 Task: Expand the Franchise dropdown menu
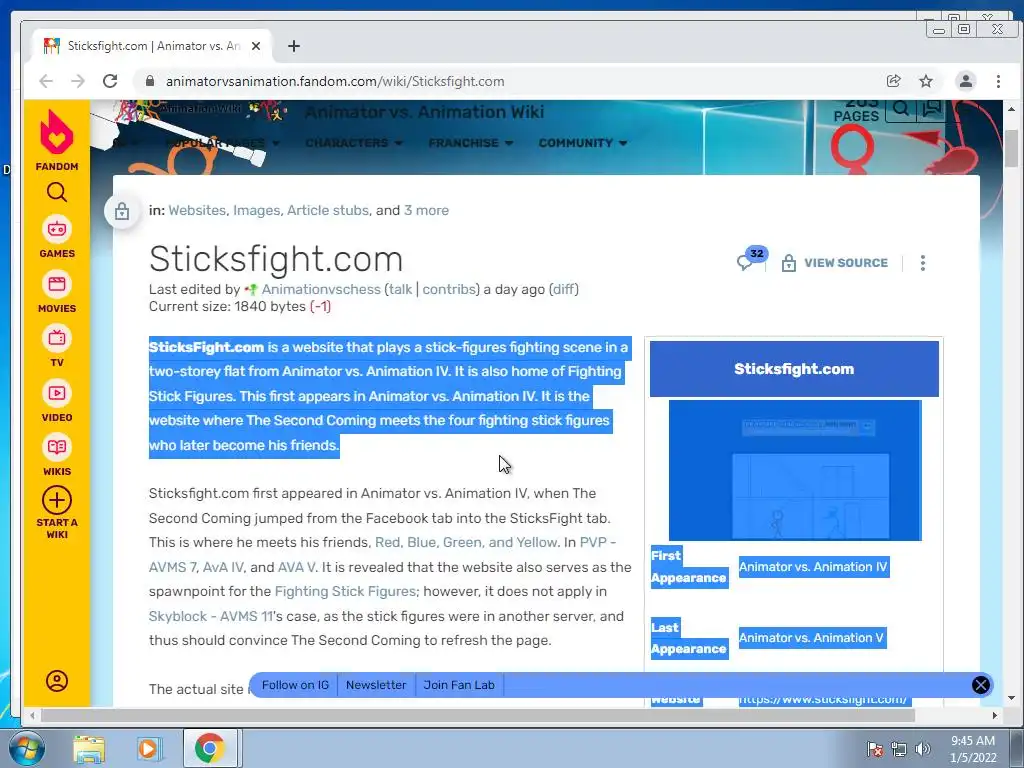coord(470,143)
